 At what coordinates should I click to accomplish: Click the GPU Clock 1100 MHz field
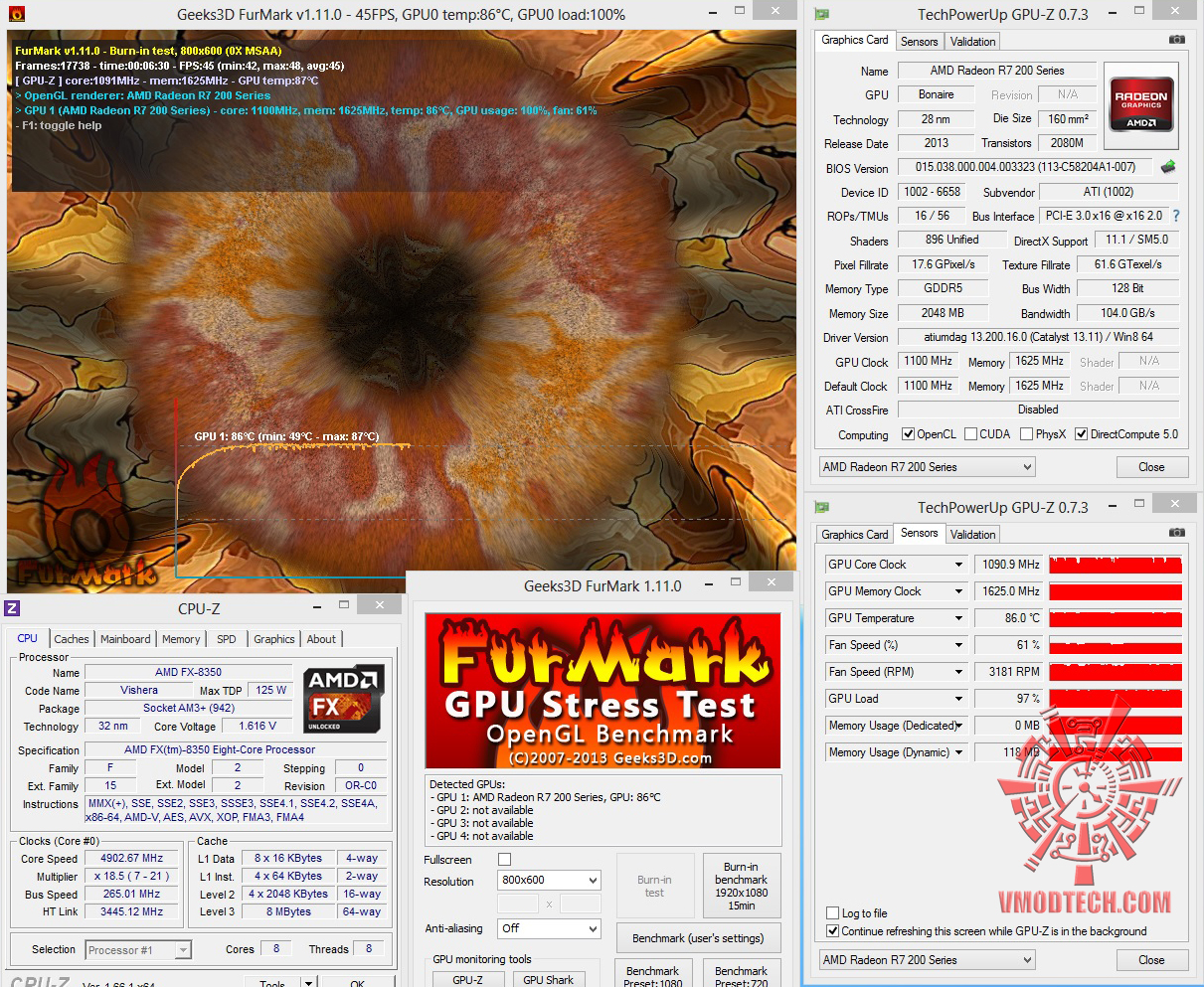[x=929, y=361]
